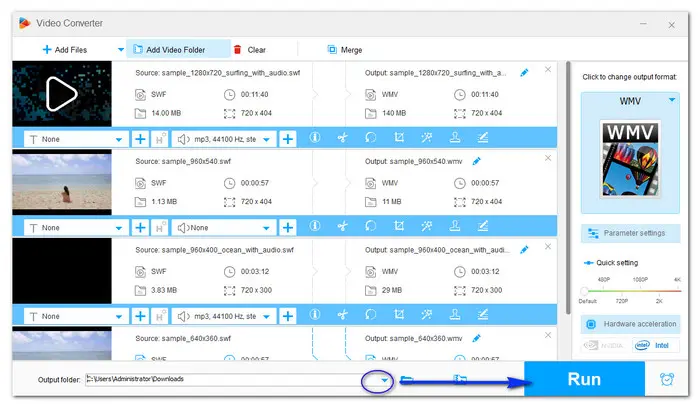Start conversion with Run button
The width and height of the screenshot is (700, 407).
tap(584, 379)
